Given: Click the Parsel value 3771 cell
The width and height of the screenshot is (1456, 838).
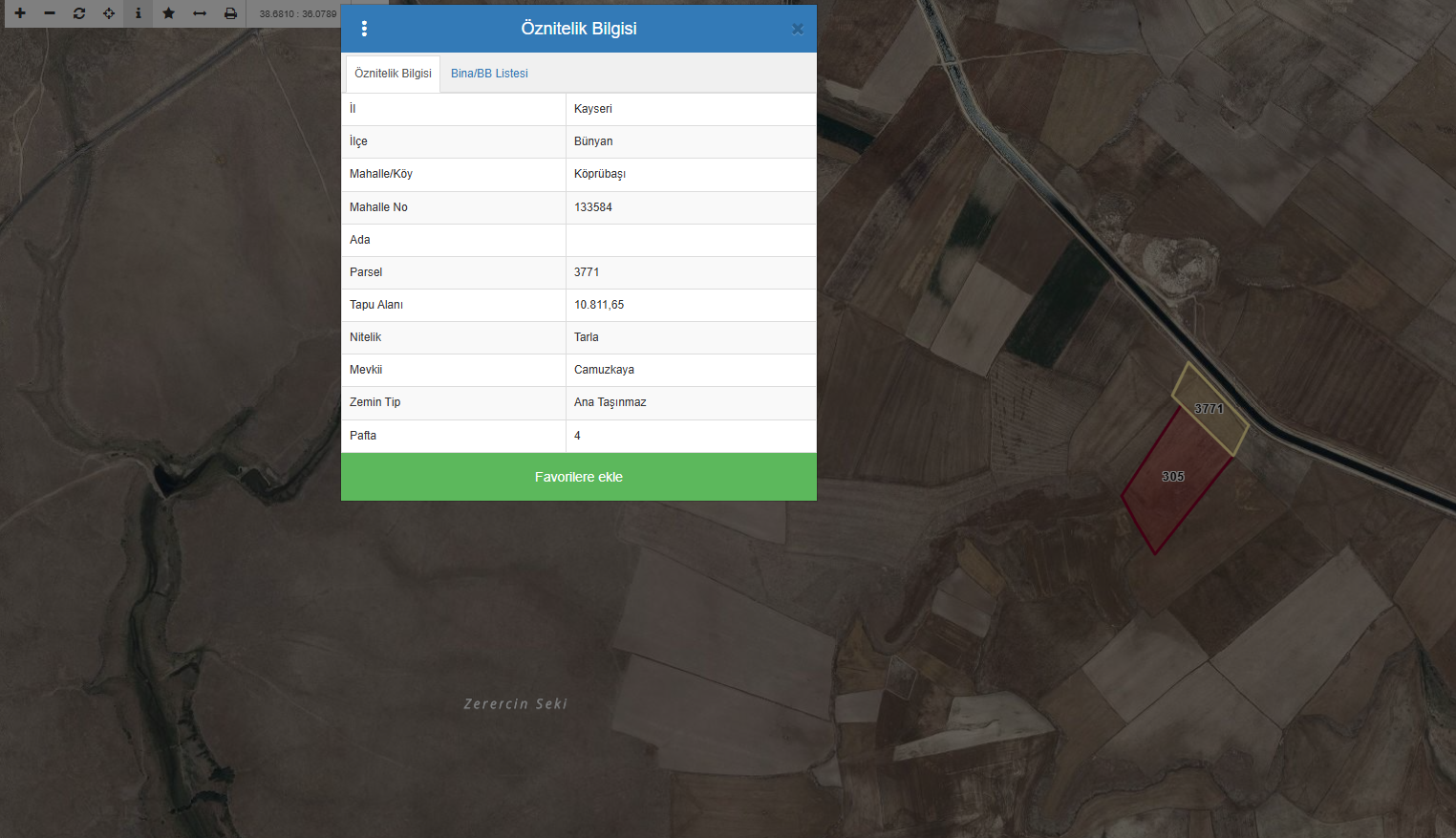Looking at the screenshot, I should pyautogui.click(x=587, y=272).
